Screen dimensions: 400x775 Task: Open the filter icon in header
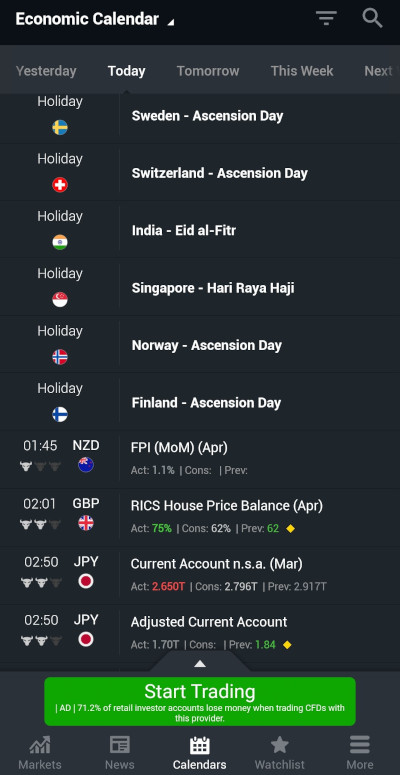pos(326,18)
